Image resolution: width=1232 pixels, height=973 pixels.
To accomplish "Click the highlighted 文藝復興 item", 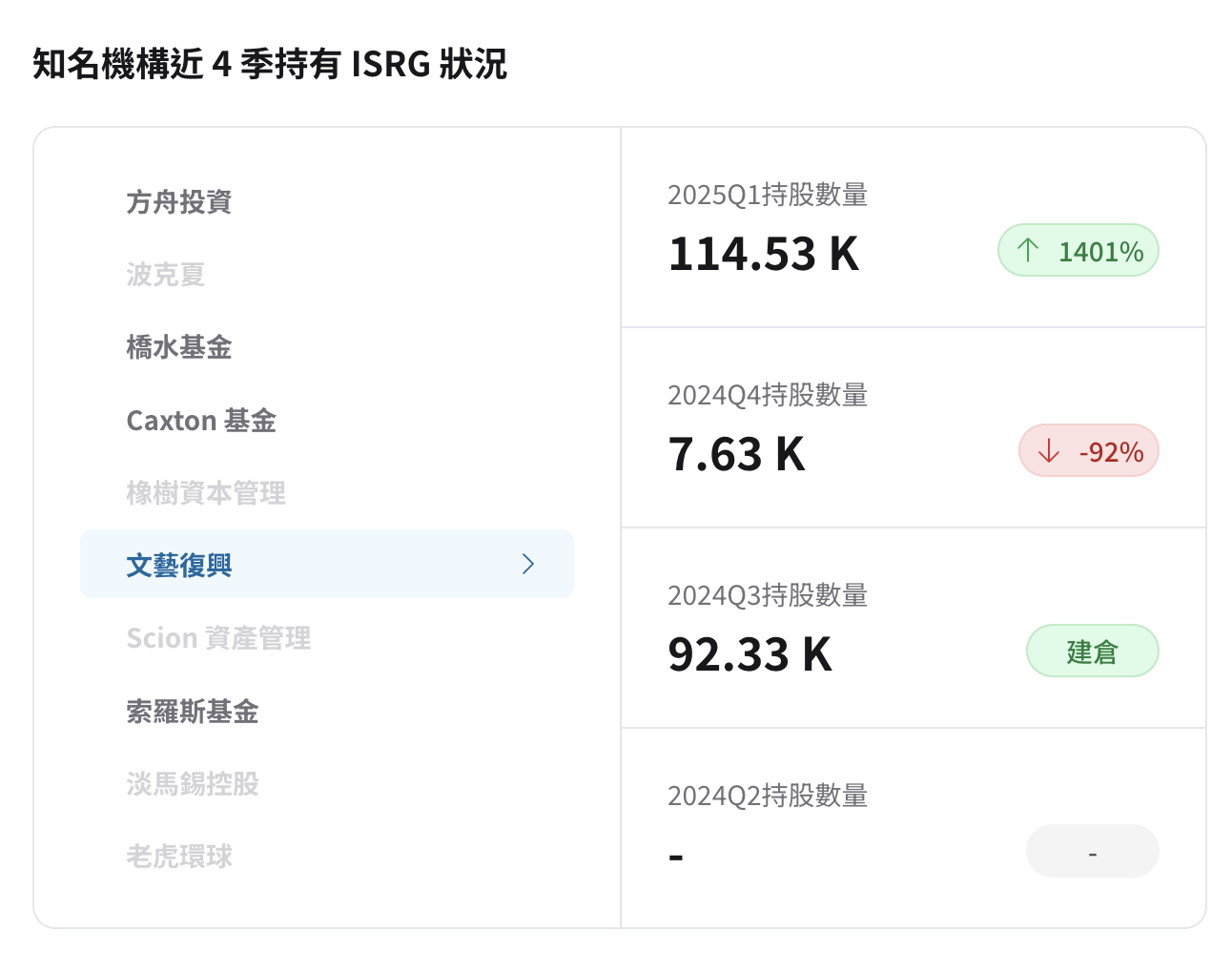I will pos(179,565).
